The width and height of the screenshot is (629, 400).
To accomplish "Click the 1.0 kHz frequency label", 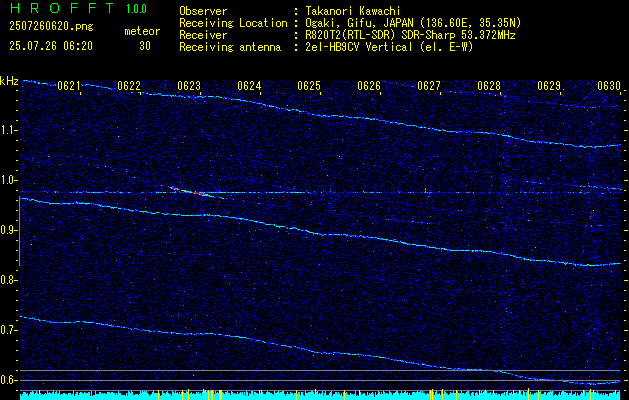I will tap(9, 180).
